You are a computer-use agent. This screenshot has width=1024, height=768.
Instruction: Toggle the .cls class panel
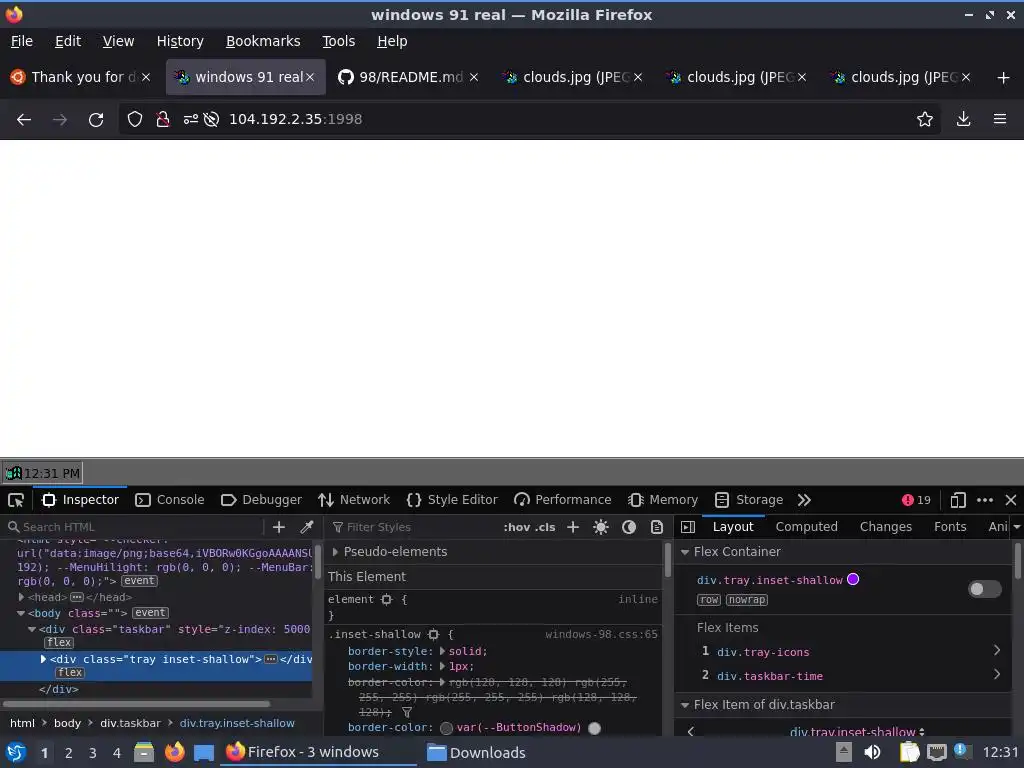pos(545,527)
